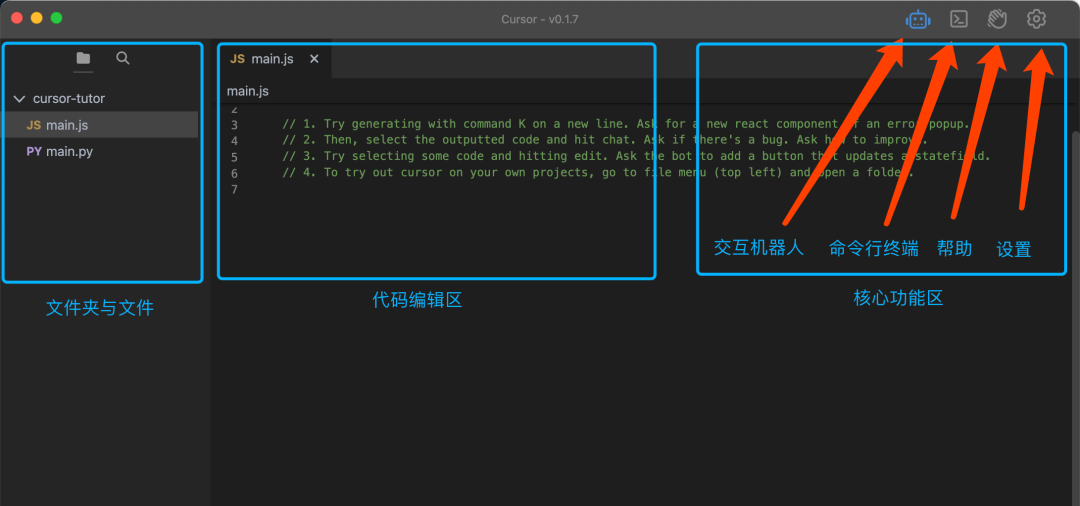Click line number 3 in the gutter
Screen dimensions: 1080x506
235,125
